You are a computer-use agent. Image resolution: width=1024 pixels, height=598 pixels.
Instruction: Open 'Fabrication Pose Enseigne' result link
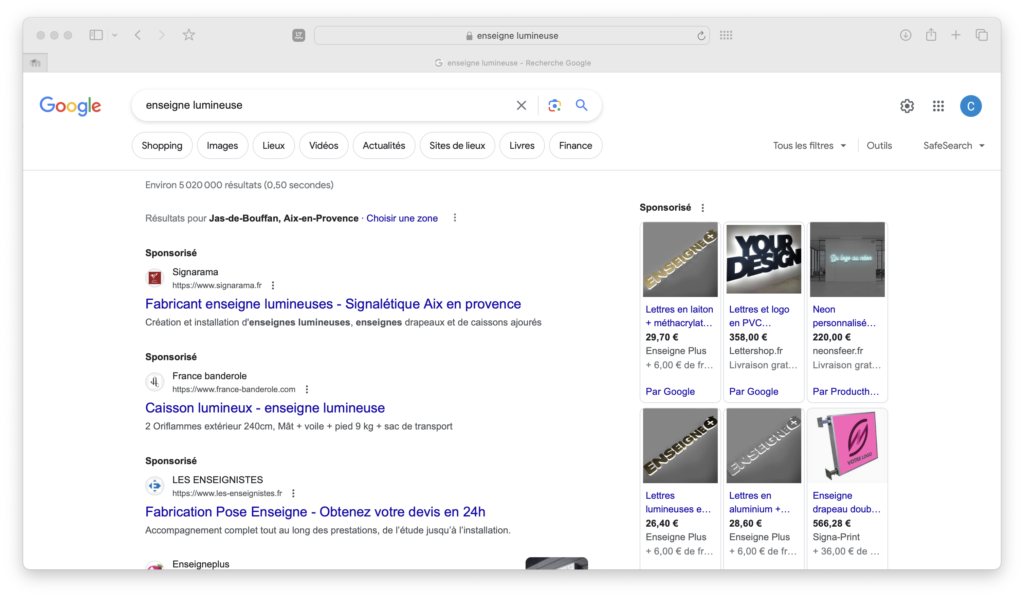(x=315, y=512)
